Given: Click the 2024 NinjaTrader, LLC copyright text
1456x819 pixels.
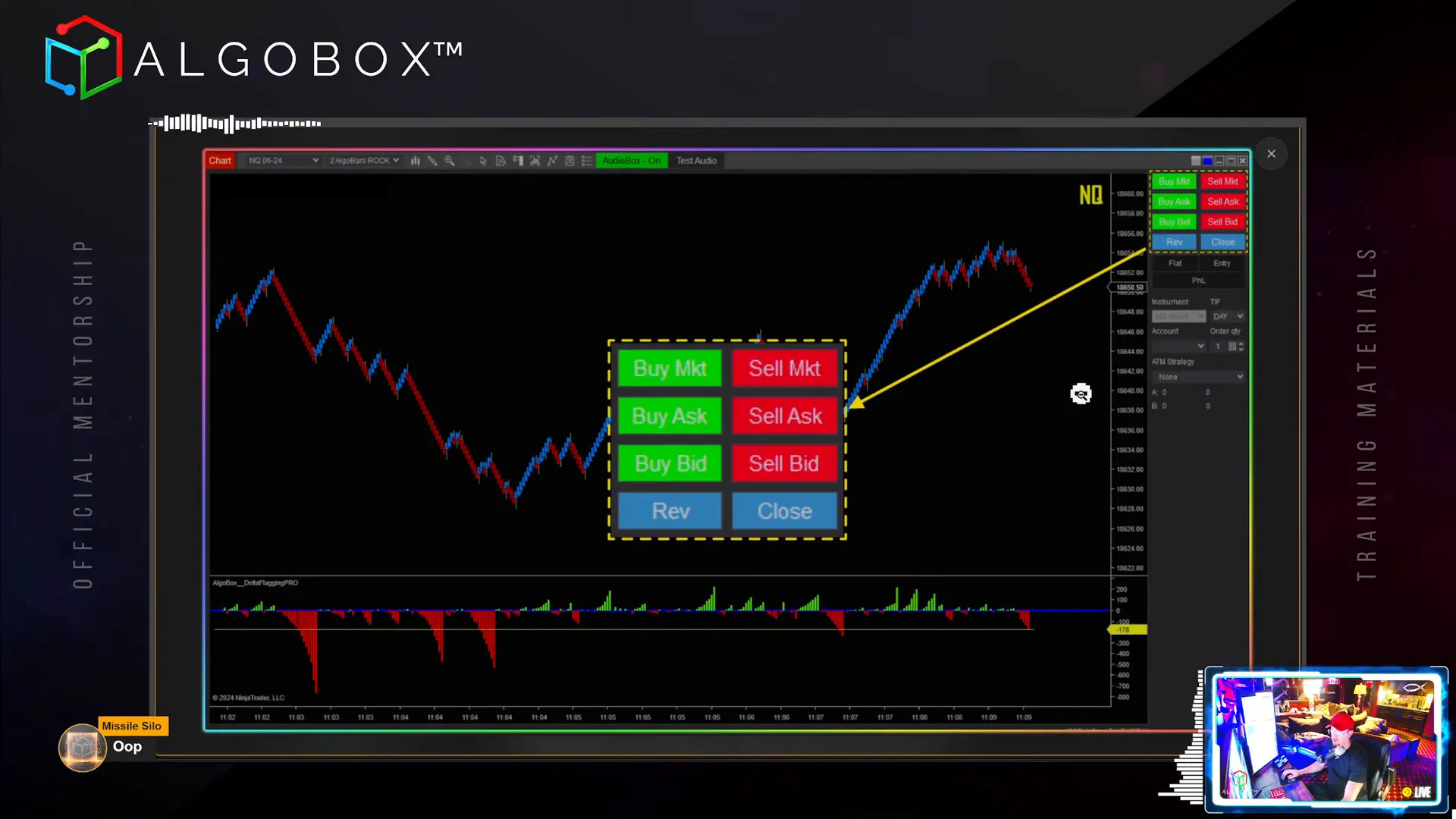Looking at the screenshot, I should click(x=248, y=698).
